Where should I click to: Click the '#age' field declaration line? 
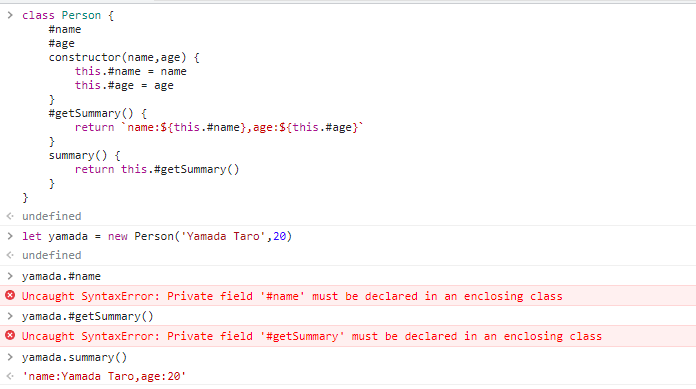pyautogui.click(x=62, y=44)
